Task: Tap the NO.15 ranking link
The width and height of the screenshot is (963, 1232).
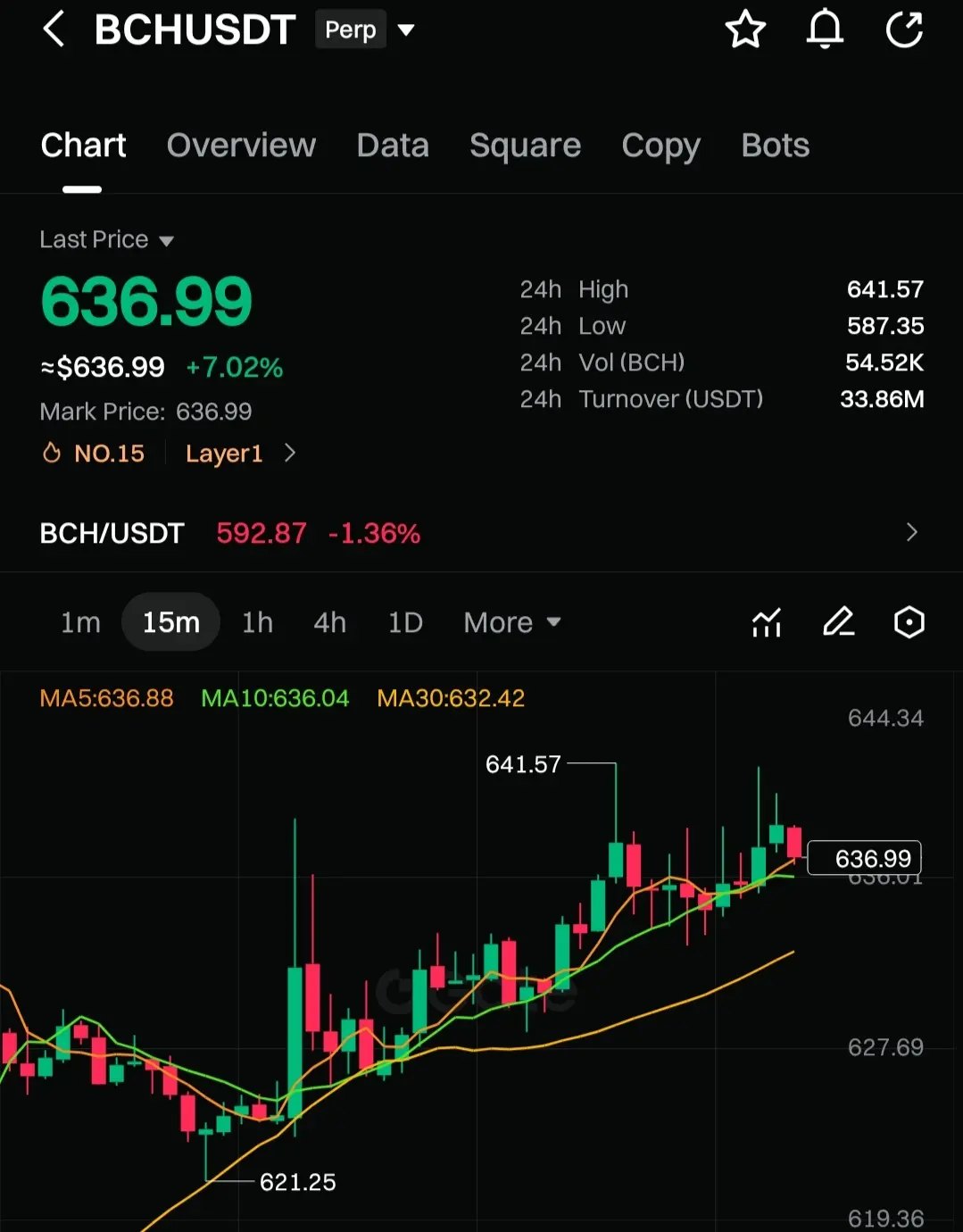Action: pos(109,454)
